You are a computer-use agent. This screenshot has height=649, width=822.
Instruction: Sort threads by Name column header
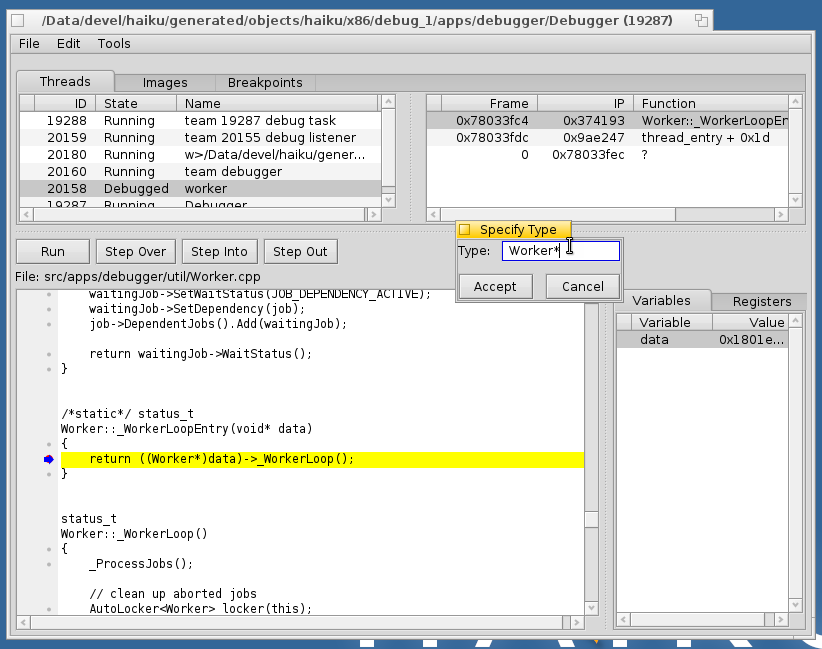[x=277, y=103]
